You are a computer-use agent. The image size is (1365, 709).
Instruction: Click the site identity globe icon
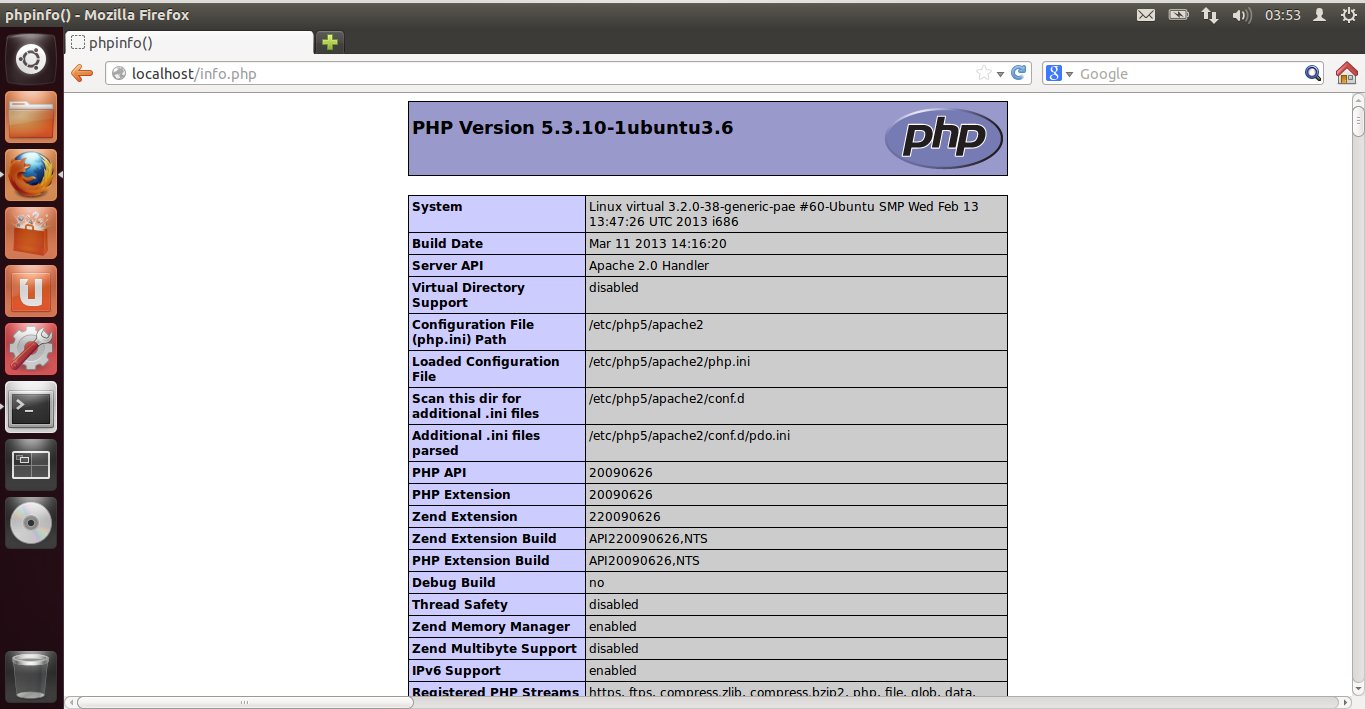click(119, 73)
